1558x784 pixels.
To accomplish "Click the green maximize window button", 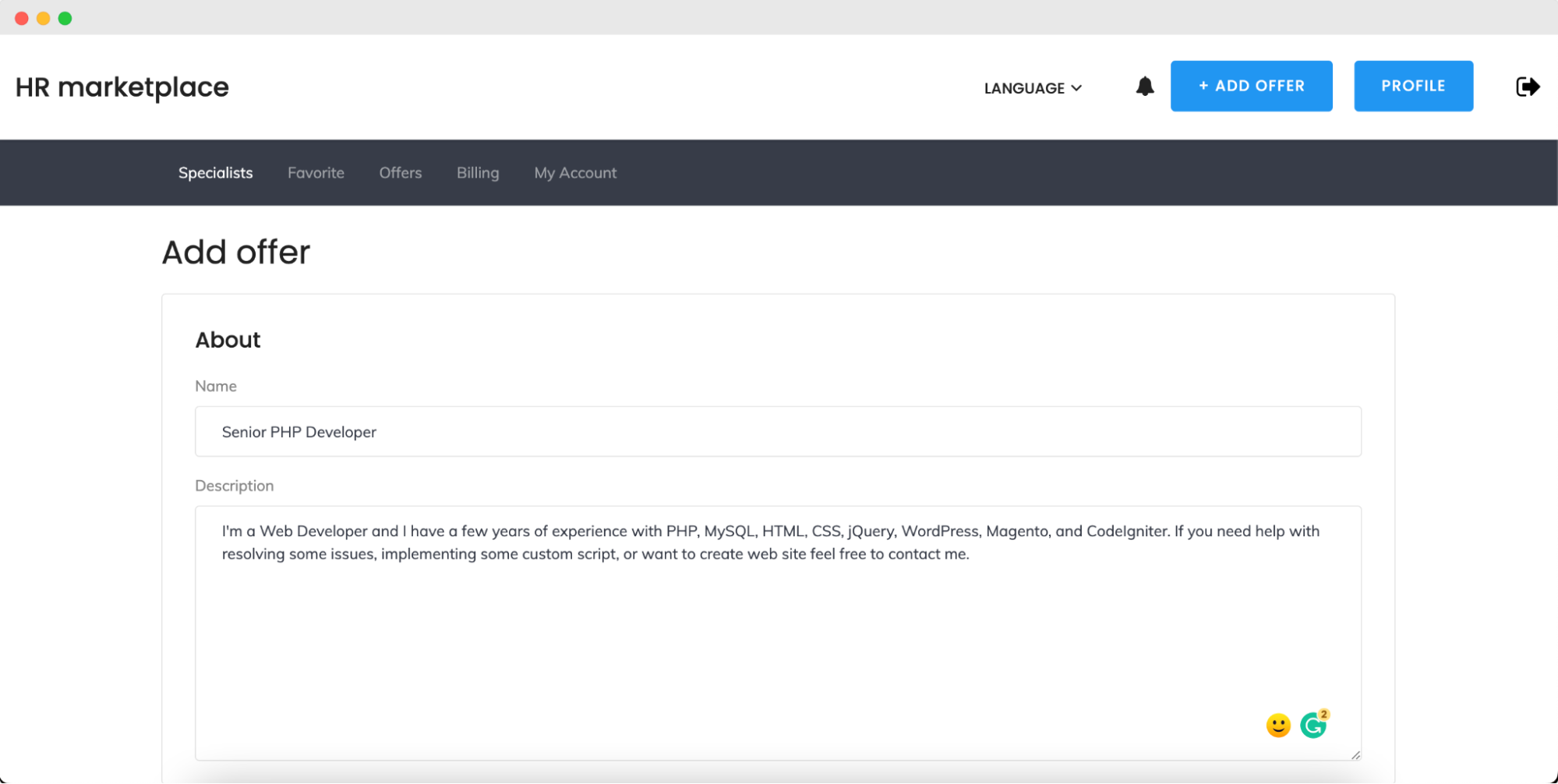I will (x=65, y=18).
